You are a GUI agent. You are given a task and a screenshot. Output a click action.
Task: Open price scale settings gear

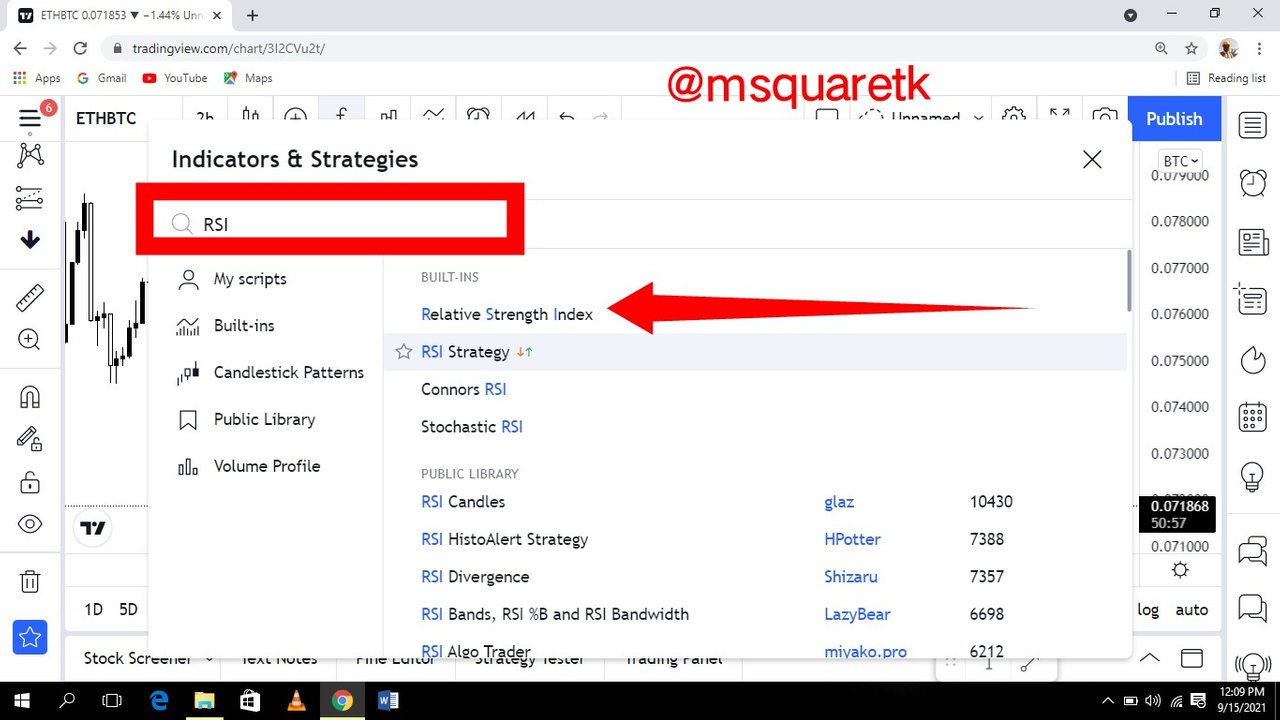(x=1180, y=570)
